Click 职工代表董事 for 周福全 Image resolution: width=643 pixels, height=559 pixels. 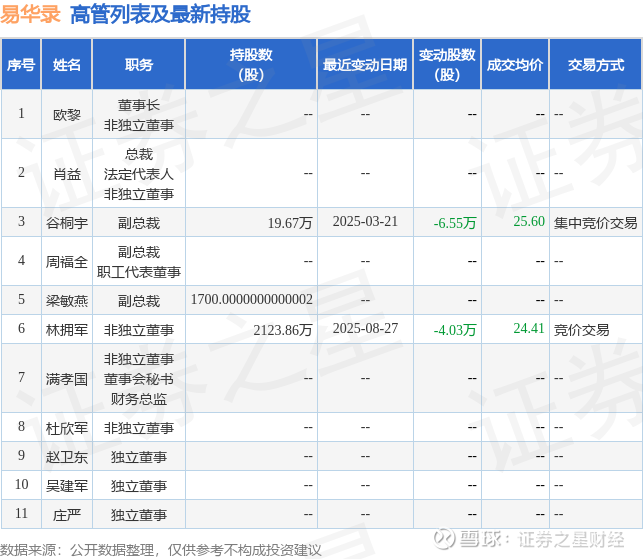(139, 272)
